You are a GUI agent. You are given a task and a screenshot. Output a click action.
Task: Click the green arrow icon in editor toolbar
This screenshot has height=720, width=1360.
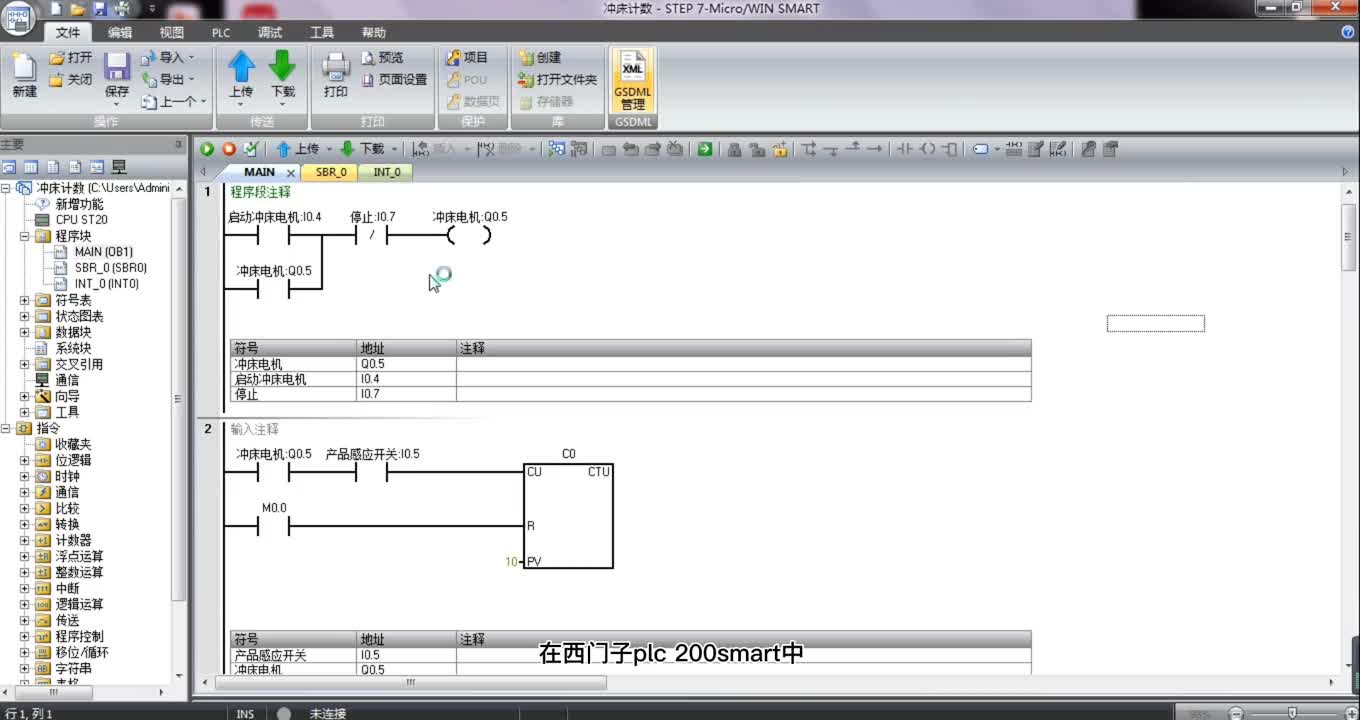tap(705, 149)
